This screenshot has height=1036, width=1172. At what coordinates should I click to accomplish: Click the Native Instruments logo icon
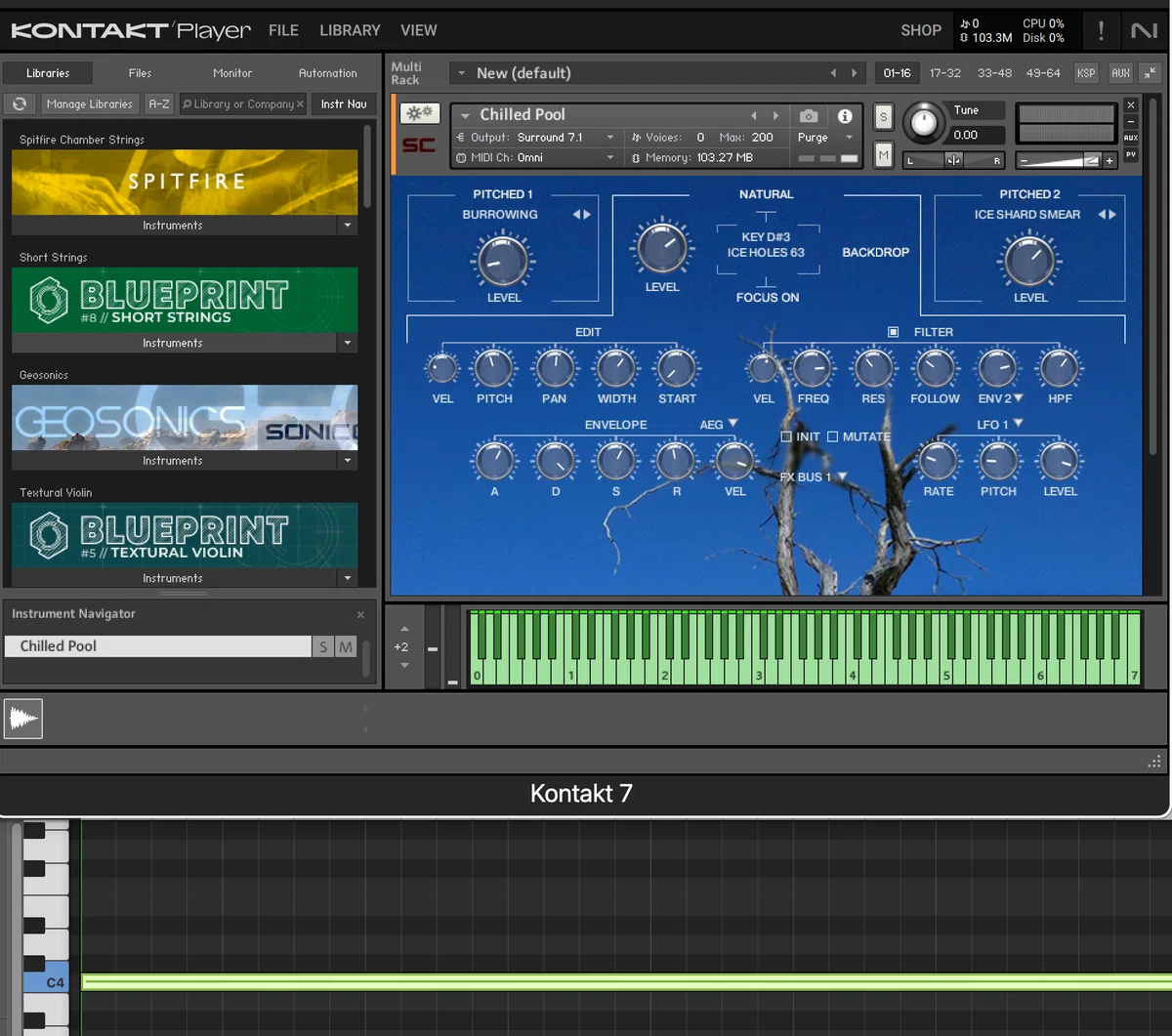tap(1144, 30)
